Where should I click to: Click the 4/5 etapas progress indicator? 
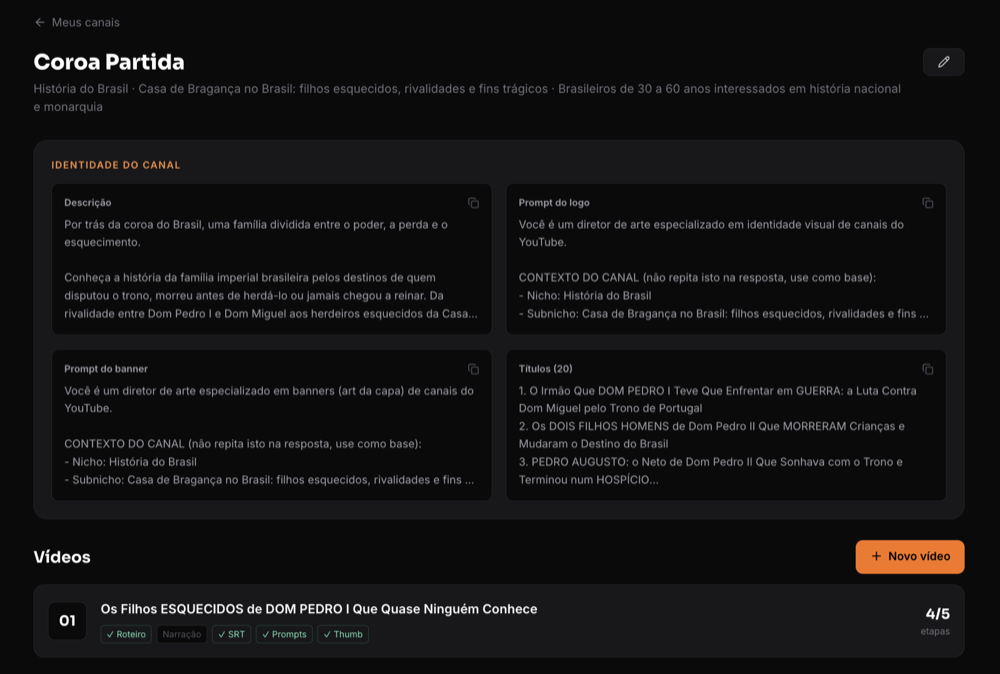coord(936,621)
